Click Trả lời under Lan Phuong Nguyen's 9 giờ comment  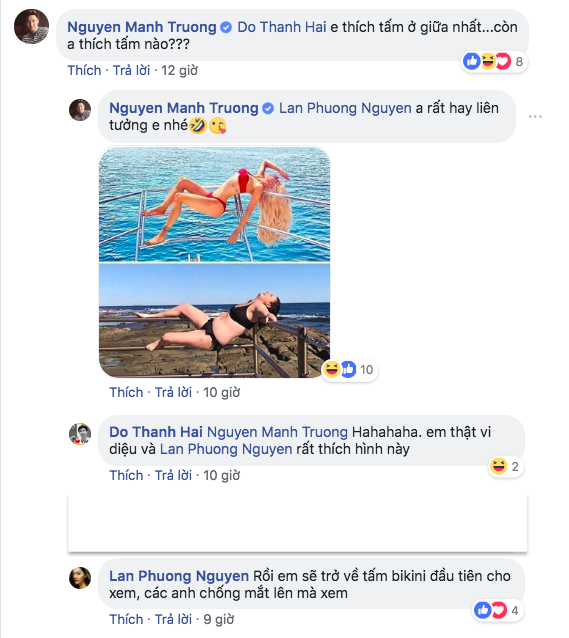[173, 619]
